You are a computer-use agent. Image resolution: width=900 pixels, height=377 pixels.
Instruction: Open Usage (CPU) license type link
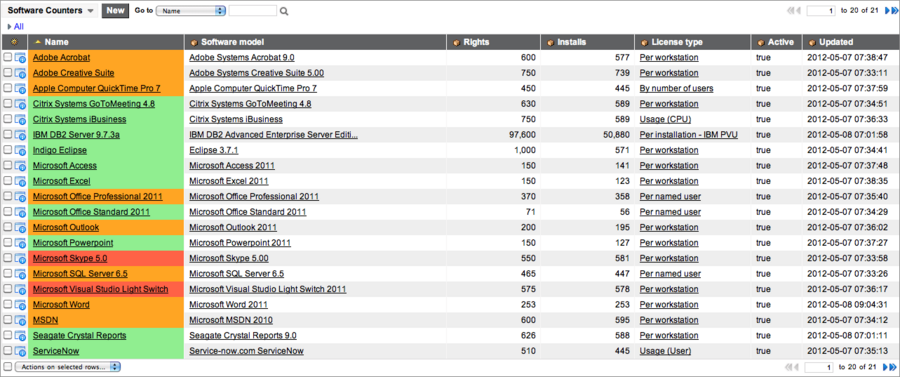click(665, 119)
